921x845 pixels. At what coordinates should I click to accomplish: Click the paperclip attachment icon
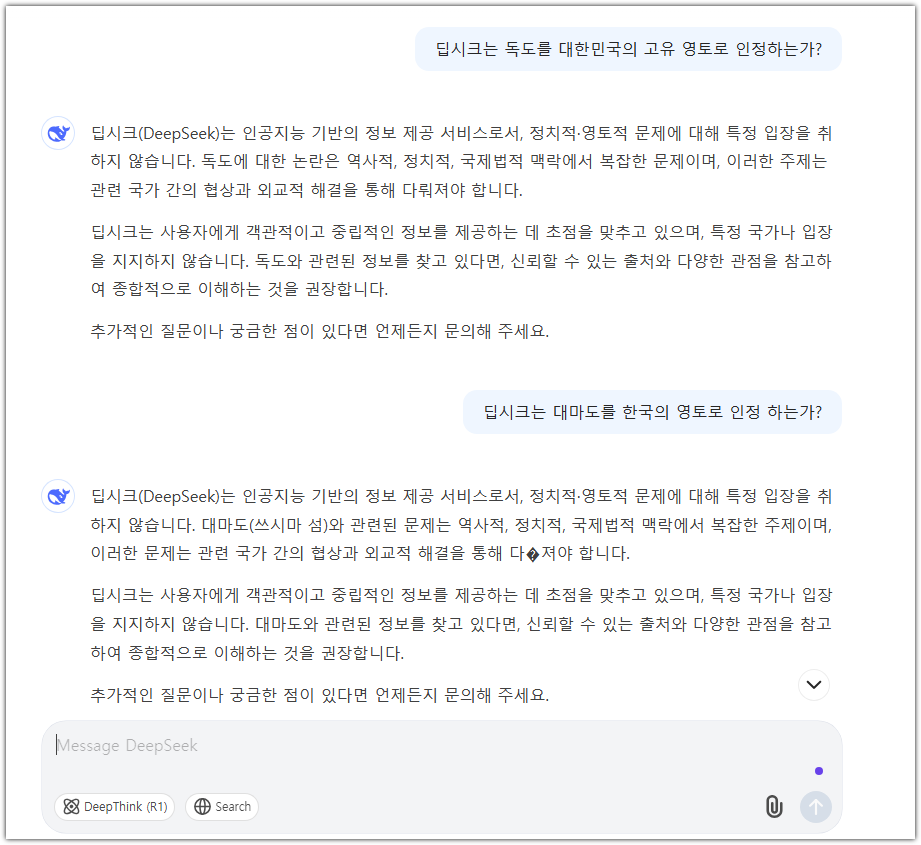(775, 807)
